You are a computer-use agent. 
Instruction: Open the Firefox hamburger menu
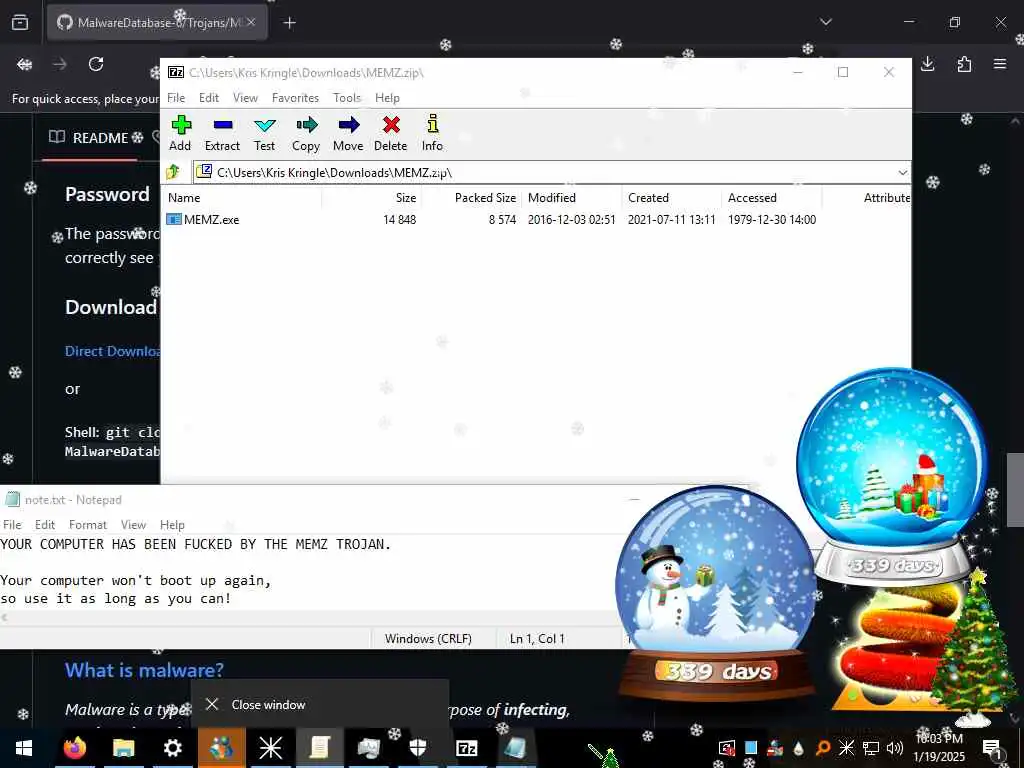pos(1000,64)
